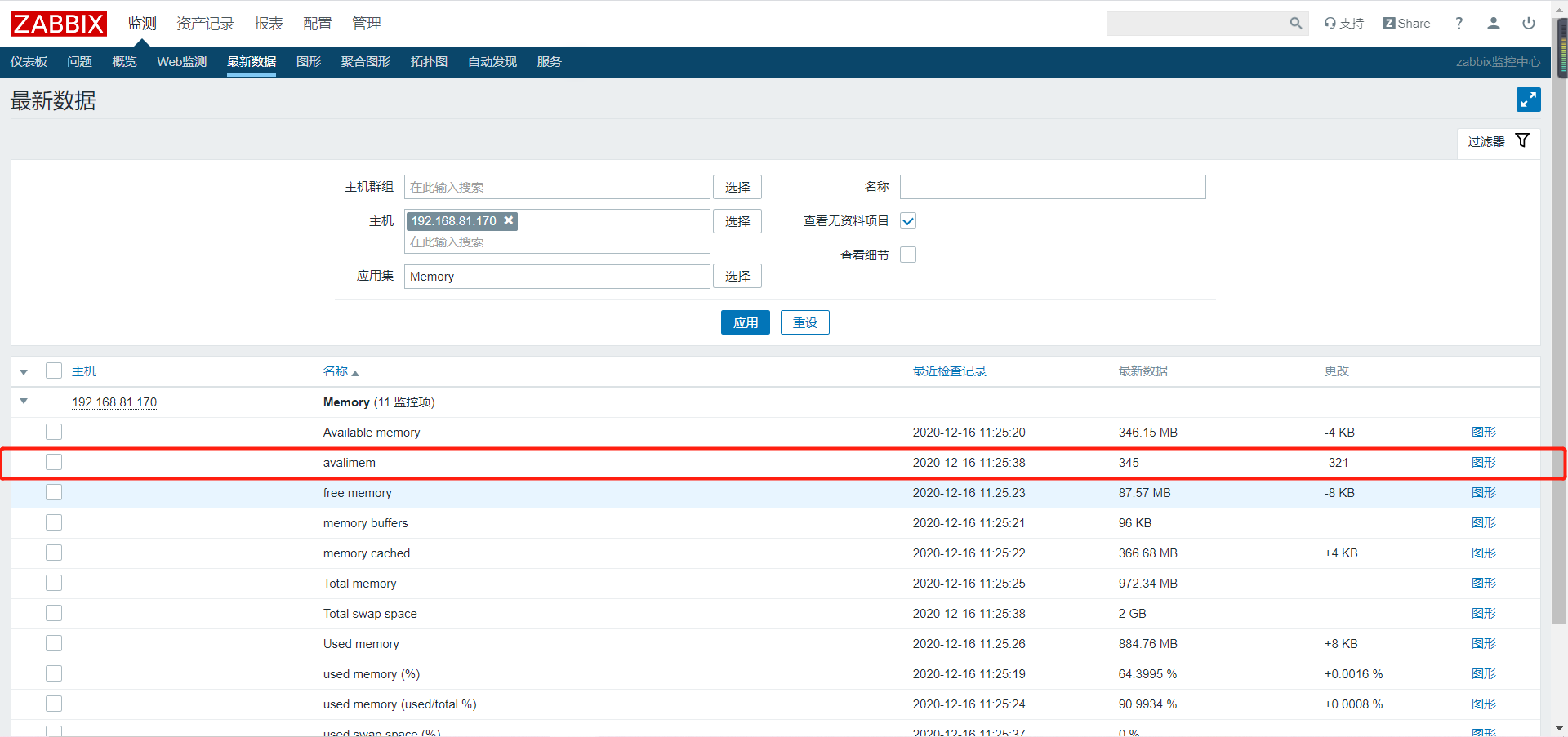This screenshot has height=737, width=1568.
Task: Go to 拓扑图 submenu
Action: pos(429,62)
